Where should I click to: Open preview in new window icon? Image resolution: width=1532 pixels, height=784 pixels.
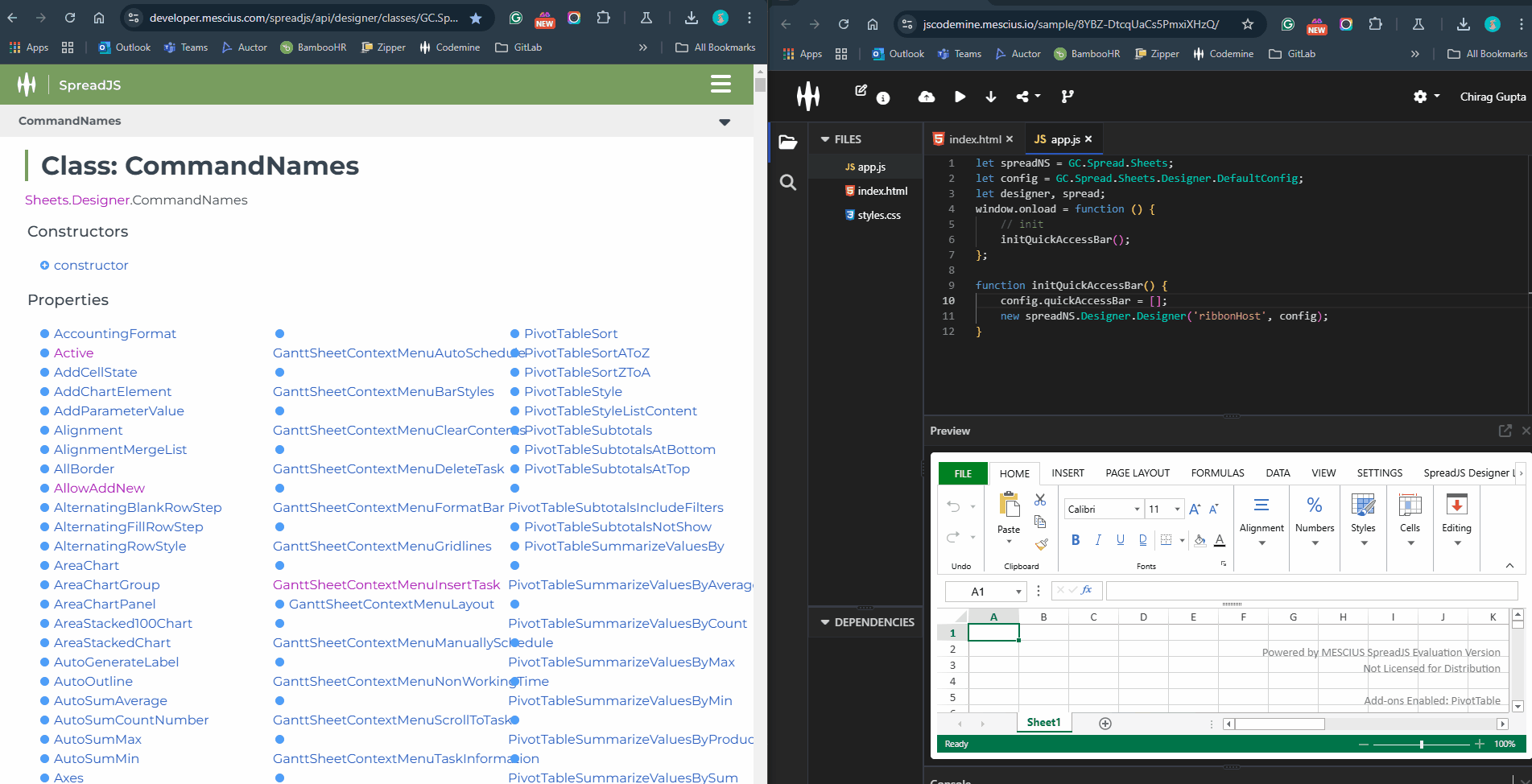click(x=1505, y=431)
